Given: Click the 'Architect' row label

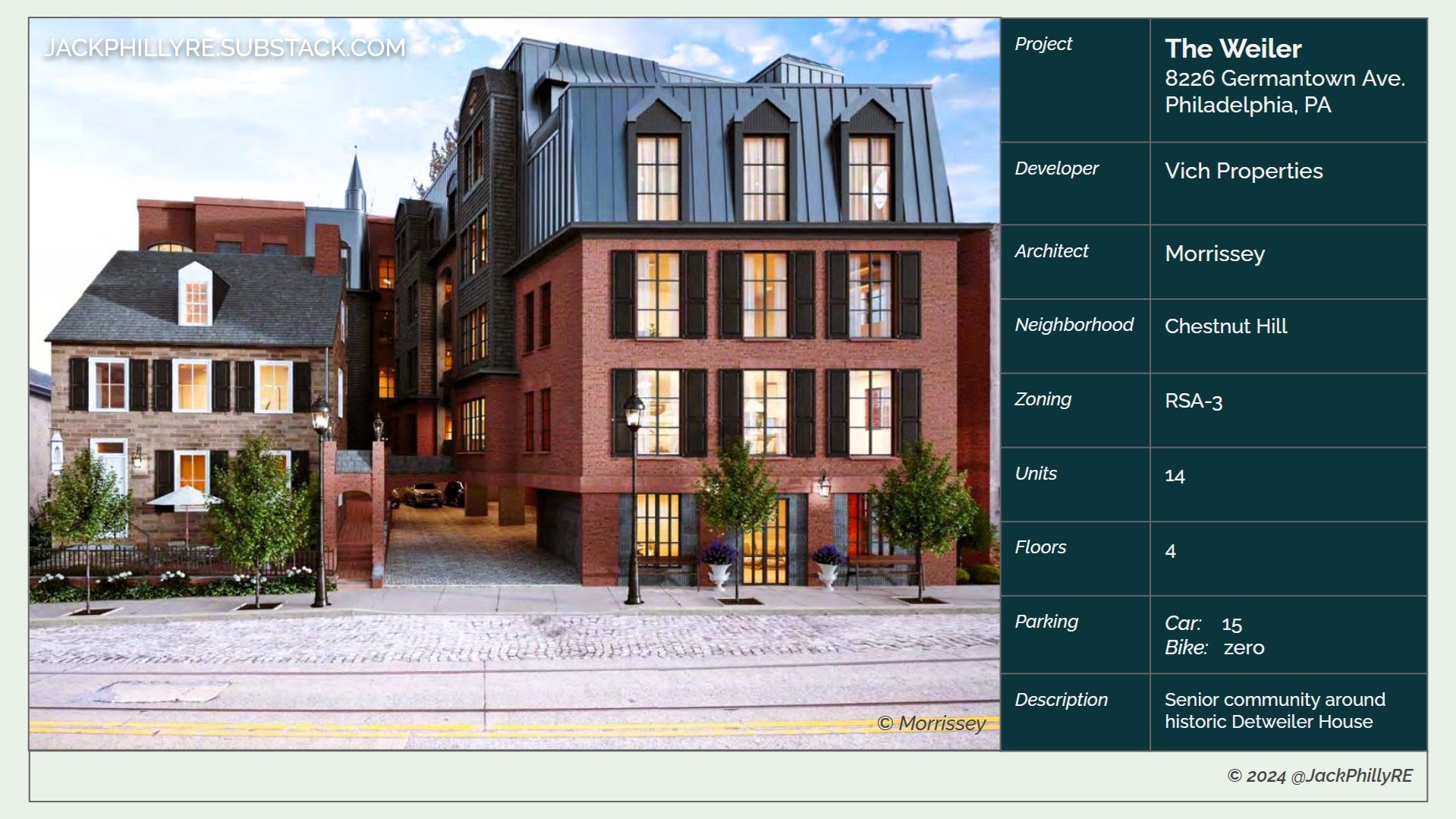Looking at the screenshot, I should [x=1052, y=251].
